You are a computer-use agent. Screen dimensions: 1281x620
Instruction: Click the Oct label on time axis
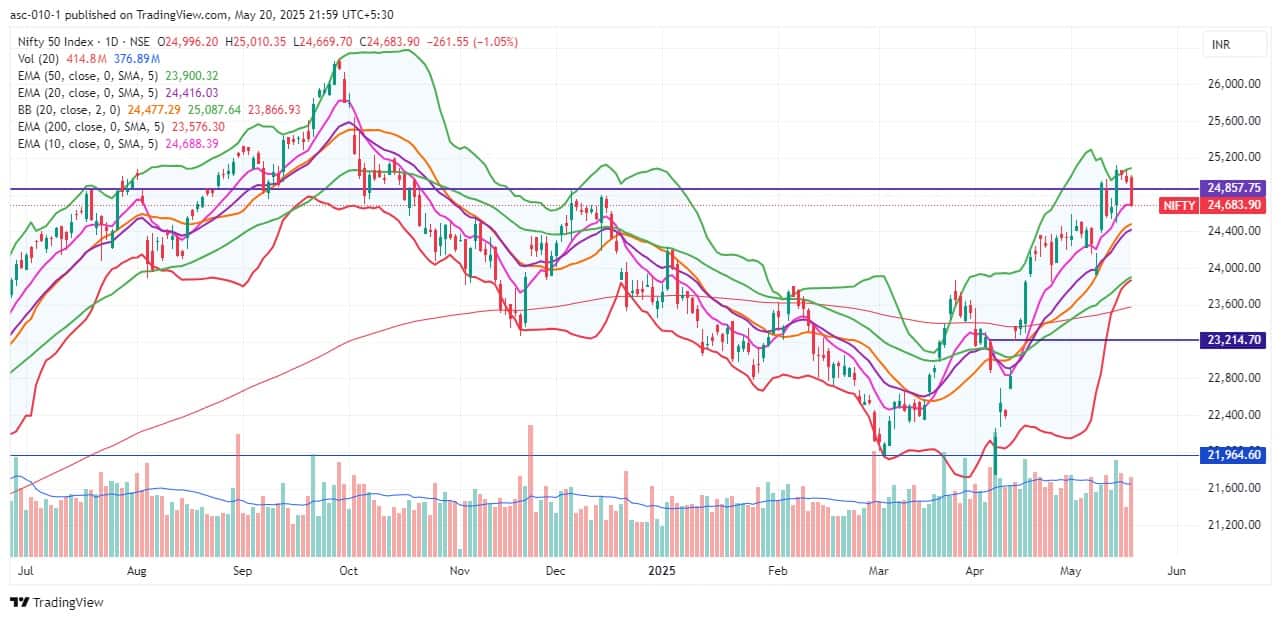tap(348, 571)
